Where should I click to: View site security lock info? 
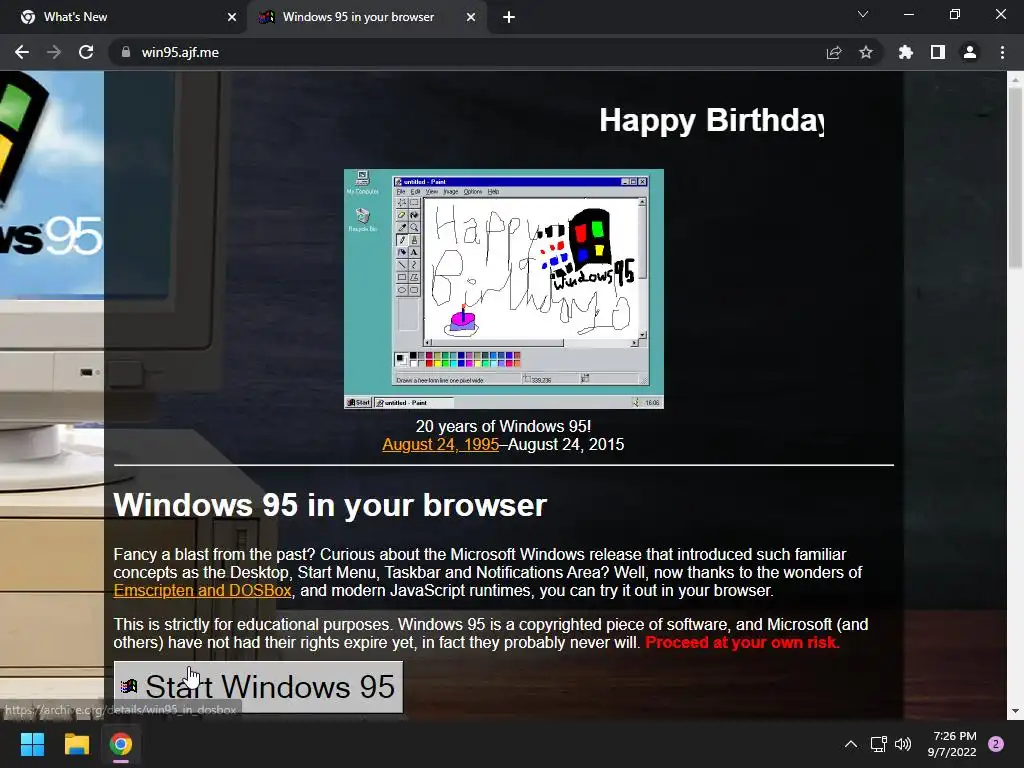click(x=126, y=52)
